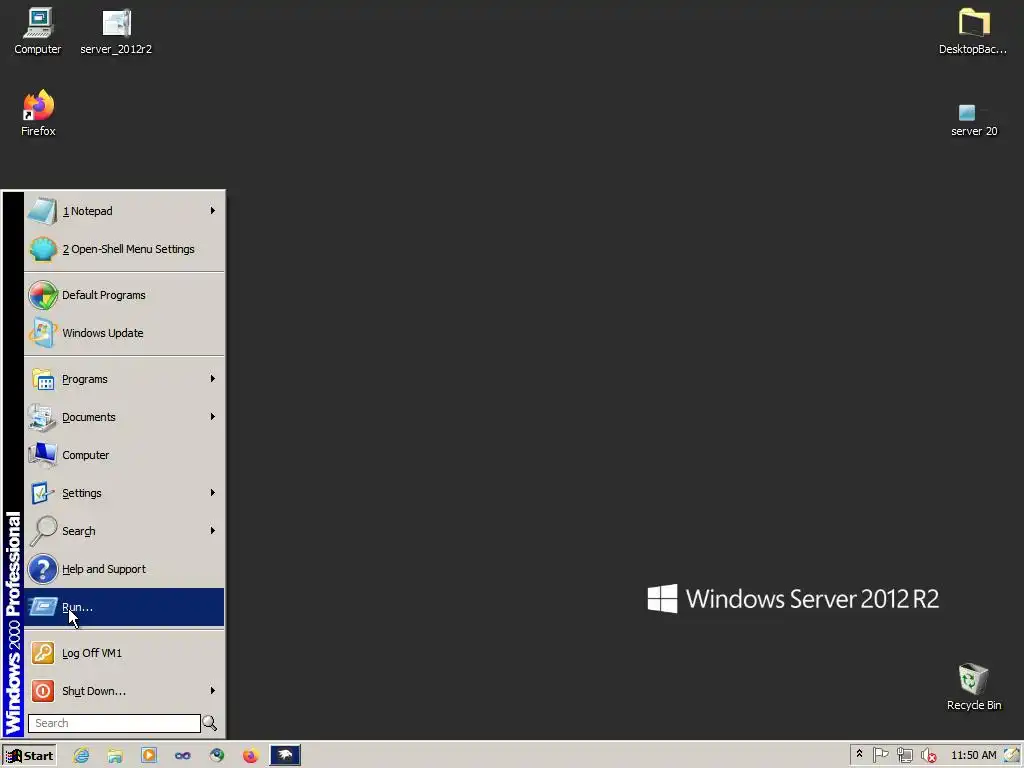Open Help and Support

click(x=124, y=569)
